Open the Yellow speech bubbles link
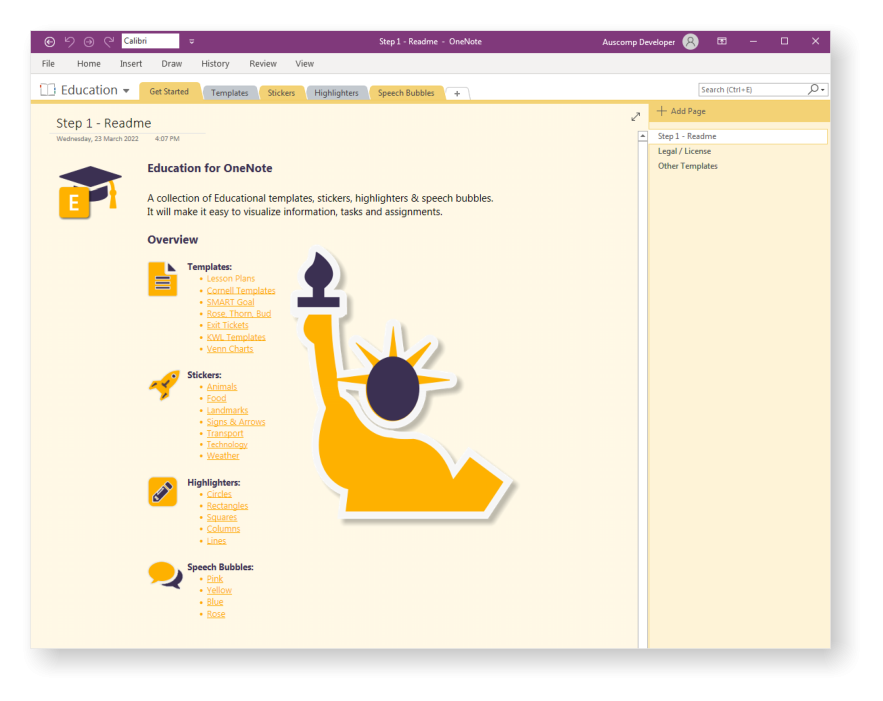The height and width of the screenshot is (701, 883). point(219,590)
